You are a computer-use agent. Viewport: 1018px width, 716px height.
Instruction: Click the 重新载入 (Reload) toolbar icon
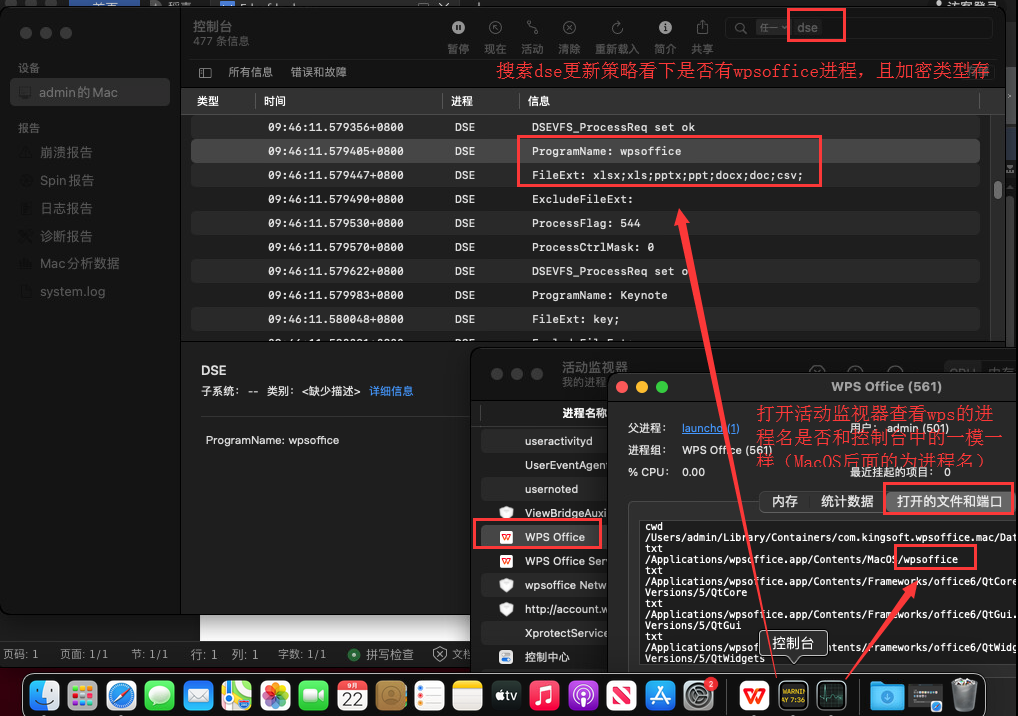click(x=617, y=27)
